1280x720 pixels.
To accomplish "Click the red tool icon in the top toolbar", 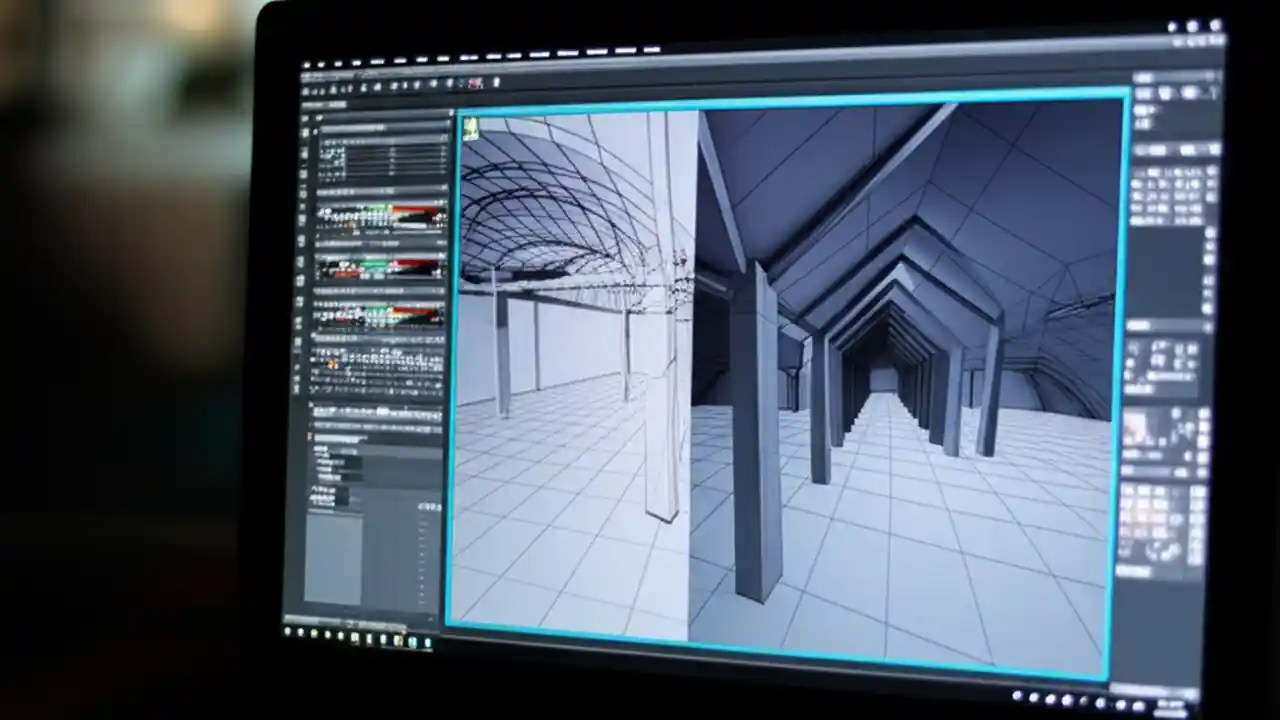I will [475, 84].
